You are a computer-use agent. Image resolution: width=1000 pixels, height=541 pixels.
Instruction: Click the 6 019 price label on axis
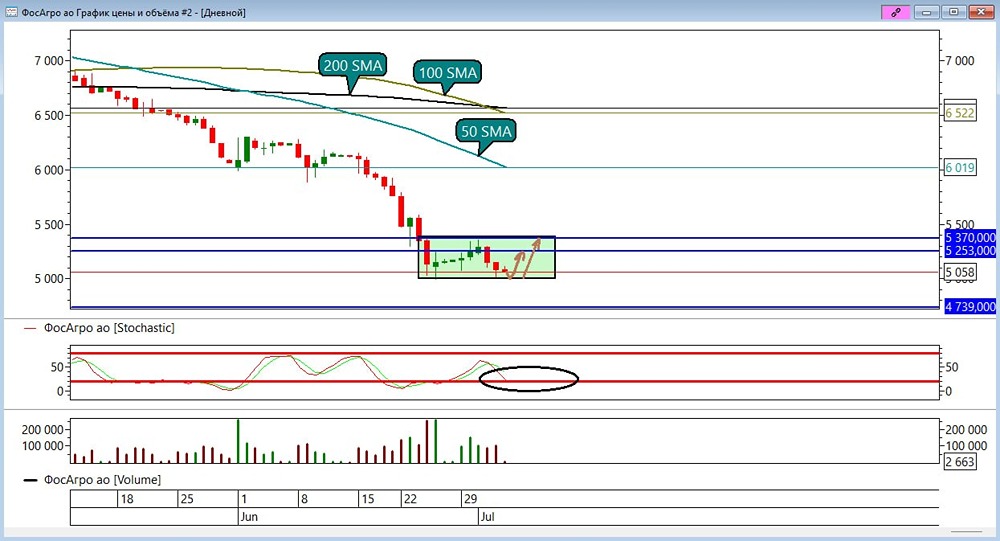(x=960, y=168)
